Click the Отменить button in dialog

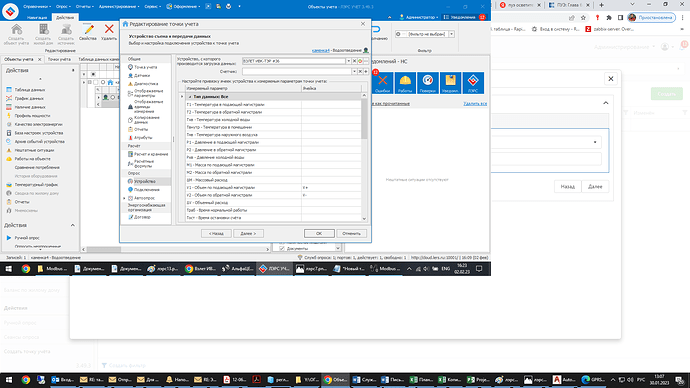click(x=351, y=234)
